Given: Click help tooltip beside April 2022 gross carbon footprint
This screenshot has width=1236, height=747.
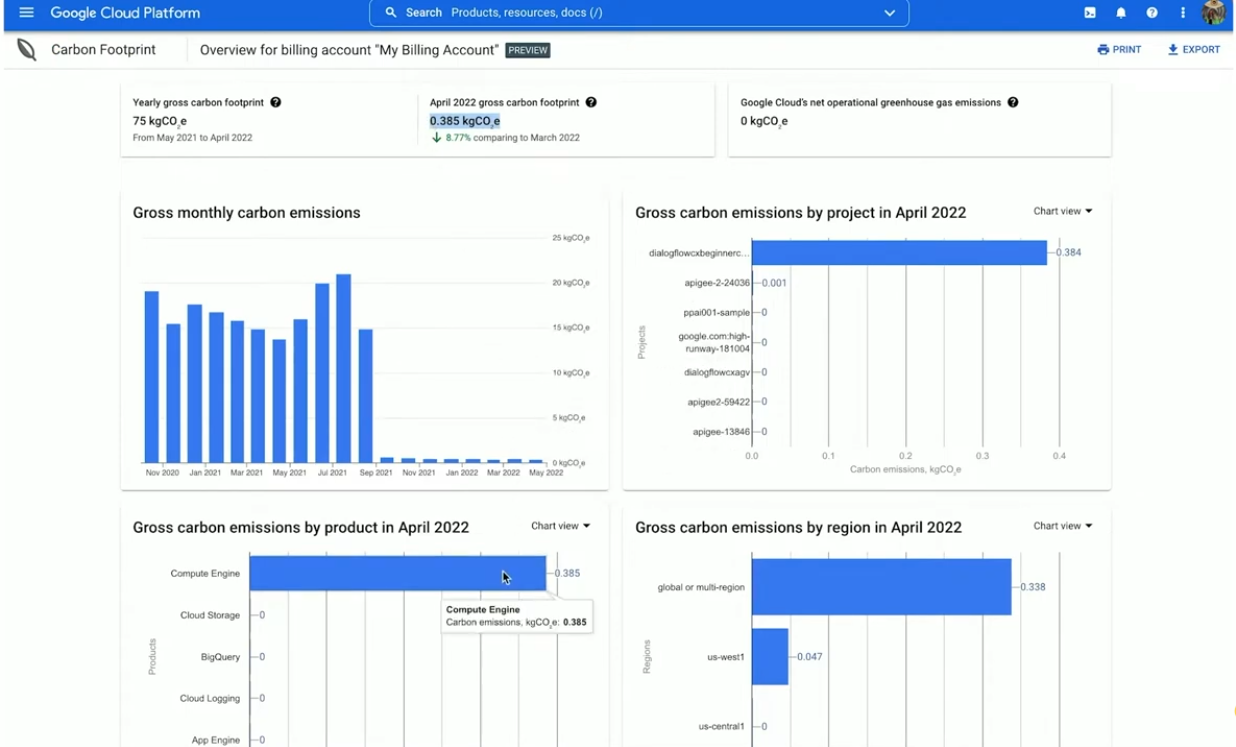Looking at the screenshot, I should [591, 102].
